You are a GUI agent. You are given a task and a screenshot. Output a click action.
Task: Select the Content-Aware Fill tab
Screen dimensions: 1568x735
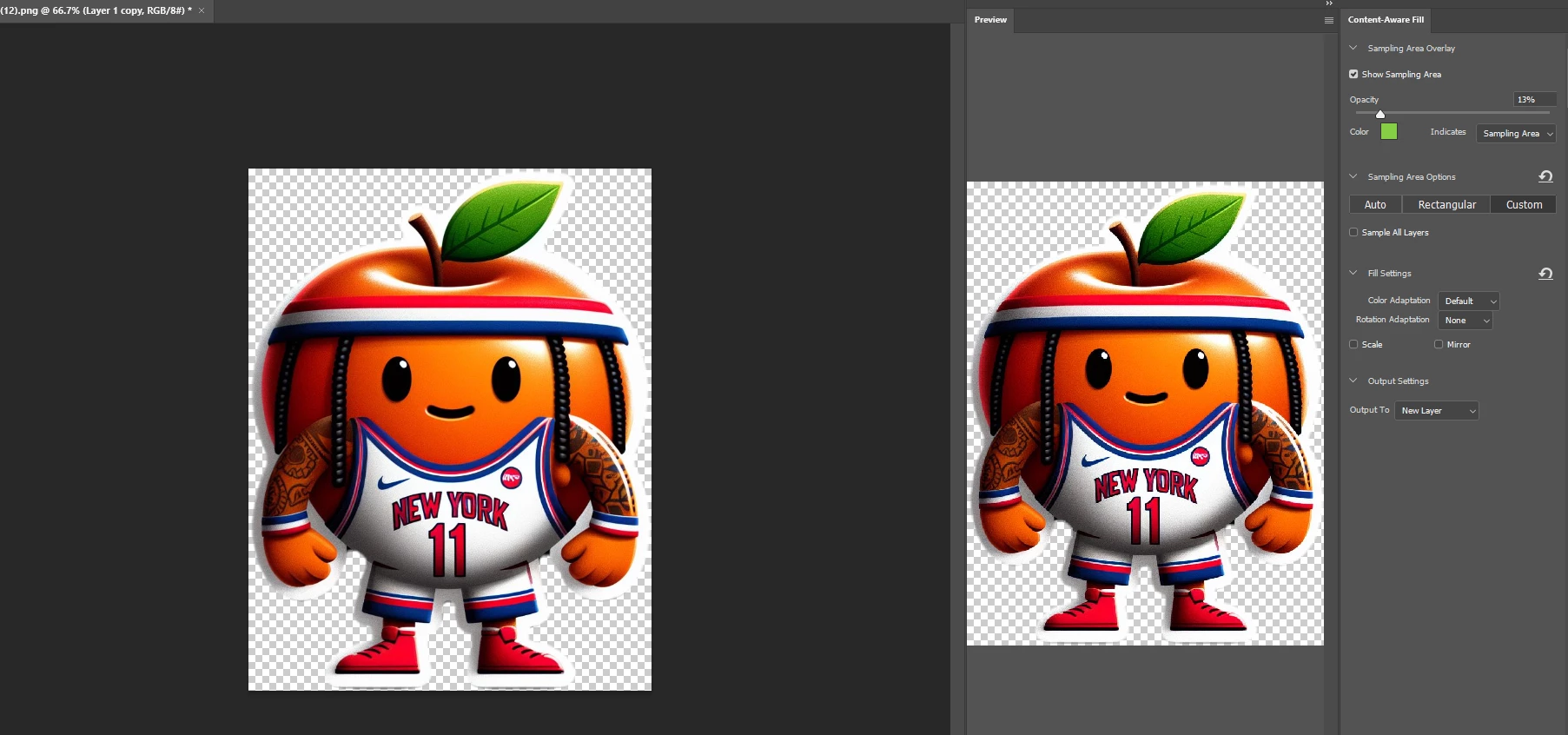point(1386,20)
